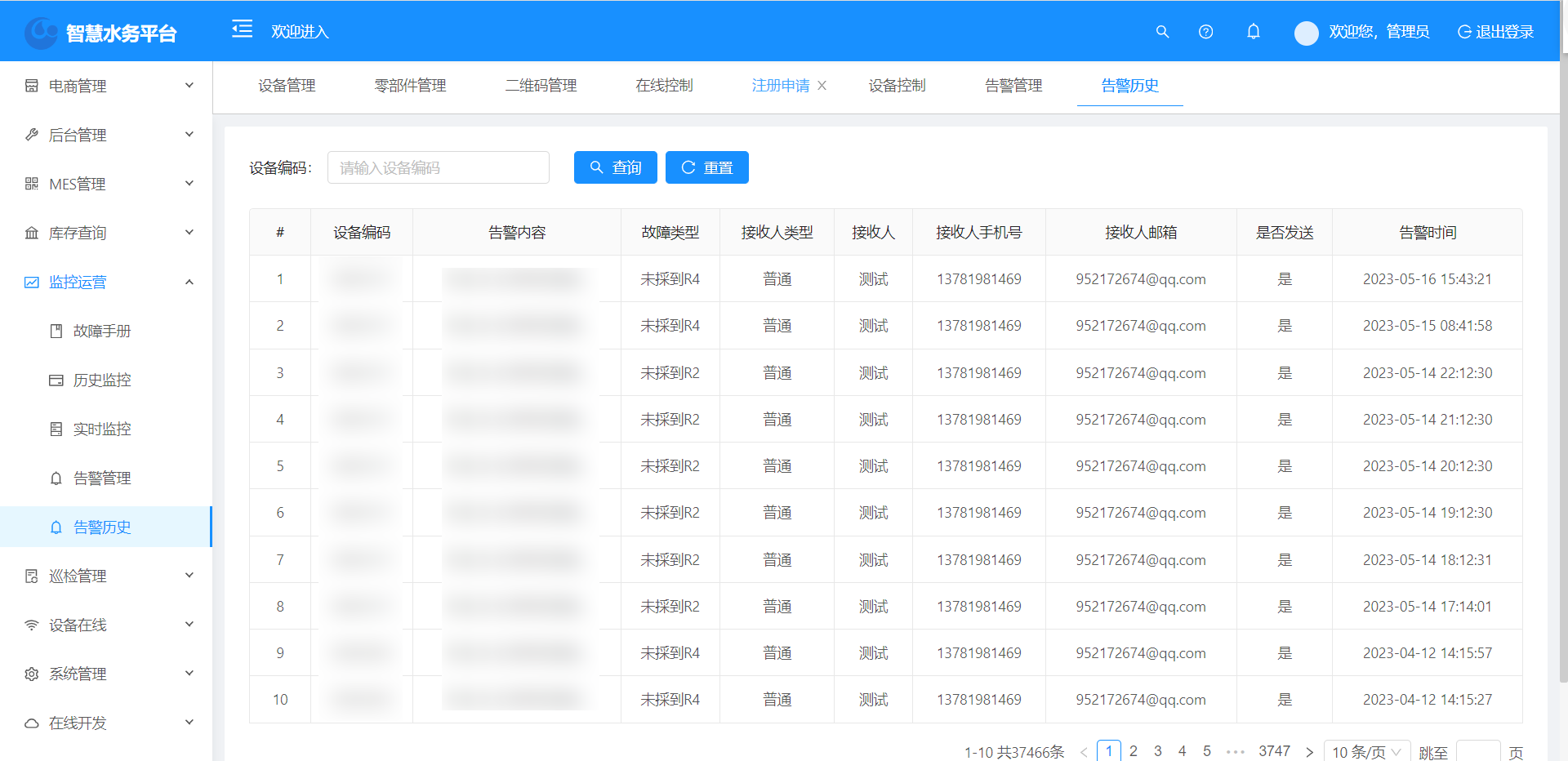Click the MES管理 grid icon
This screenshot has width=1568, height=761.
pyautogui.click(x=32, y=184)
